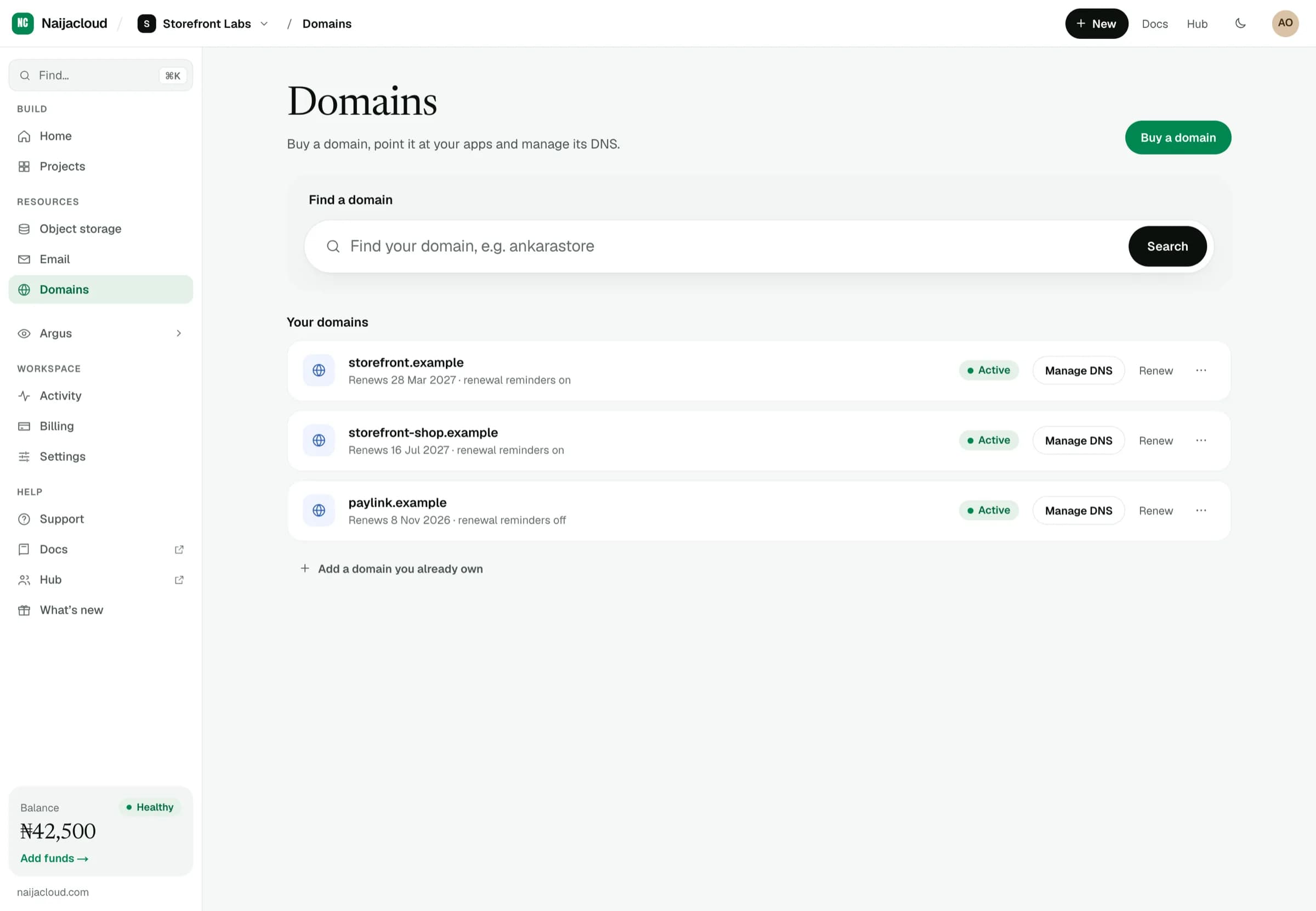Manage DNS for storefront.example
Image resolution: width=1316 pixels, height=911 pixels.
tap(1078, 370)
